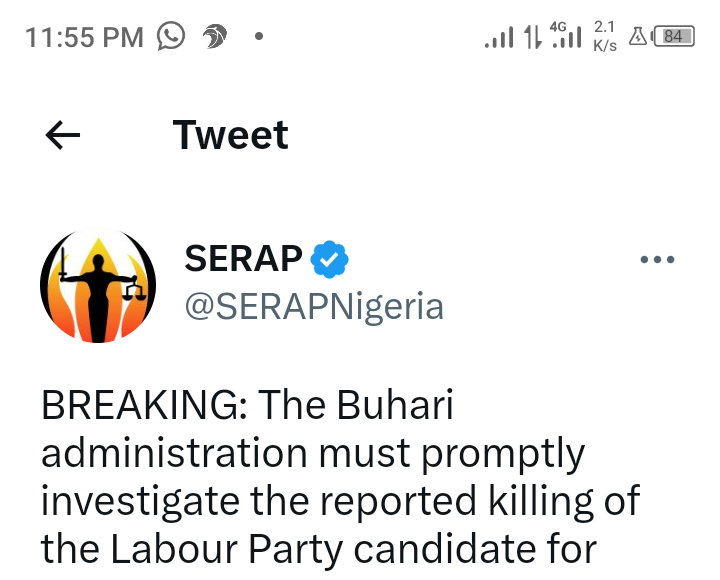
Task: Tap the bird notification icon in status bar
Action: (x=215, y=36)
